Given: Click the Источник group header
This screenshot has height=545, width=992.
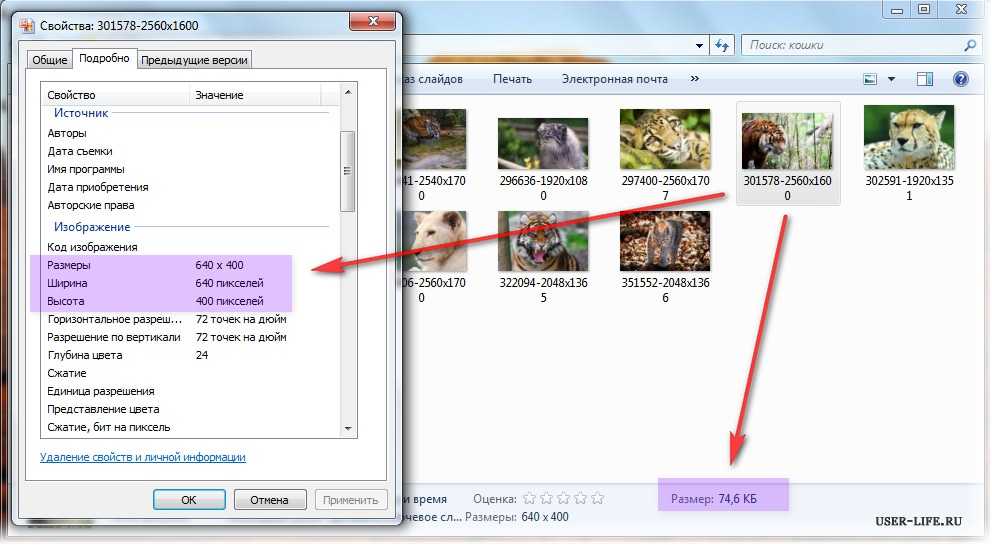Looking at the screenshot, I should [x=81, y=113].
